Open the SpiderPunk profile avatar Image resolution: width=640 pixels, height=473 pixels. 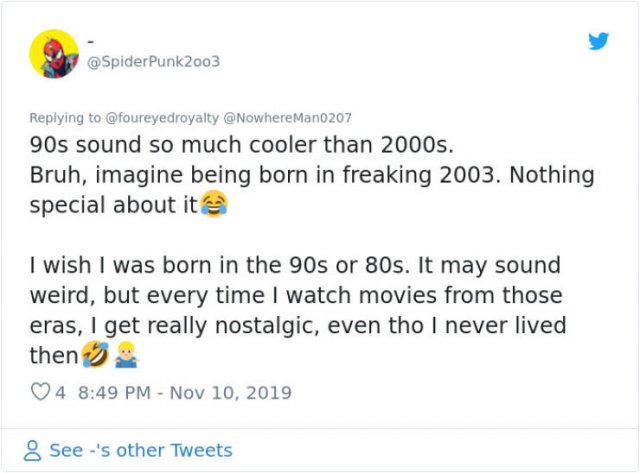pyautogui.click(x=54, y=53)
